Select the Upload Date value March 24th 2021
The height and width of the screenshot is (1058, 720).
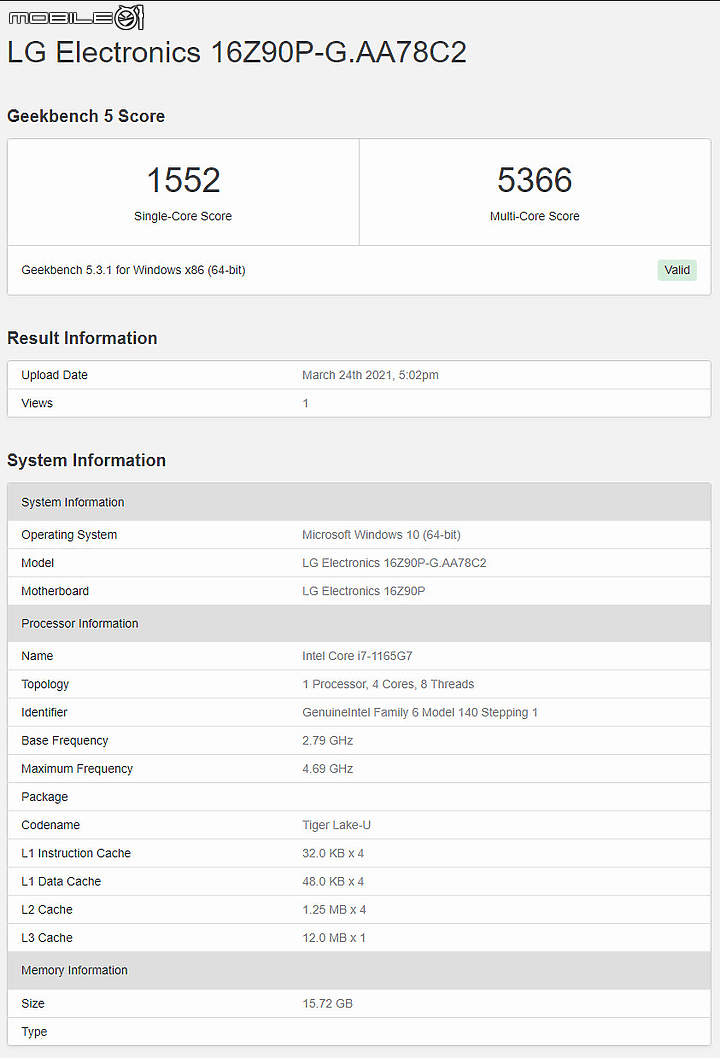370,375
